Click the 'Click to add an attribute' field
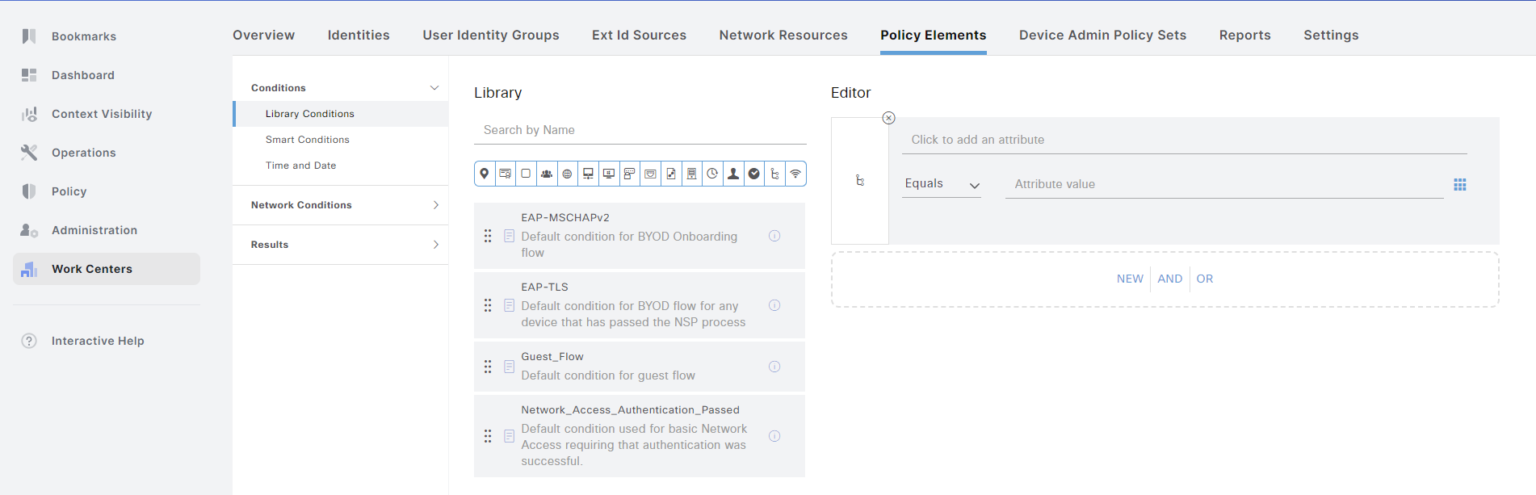This screenshot has width=1536, height=495. pyautogui.click(x=1184, y=140)
